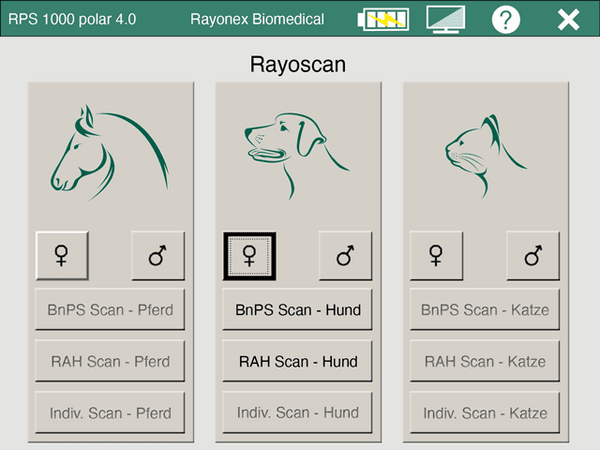Select female symbol for horse
The image size is (600, 450).
[x=62, y=256]
